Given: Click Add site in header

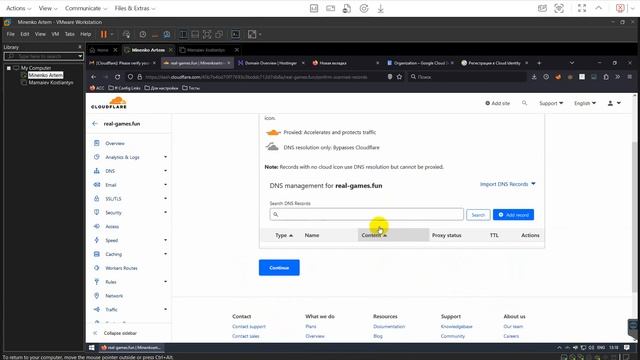Looking at the screenshot, I should point(498,103).
